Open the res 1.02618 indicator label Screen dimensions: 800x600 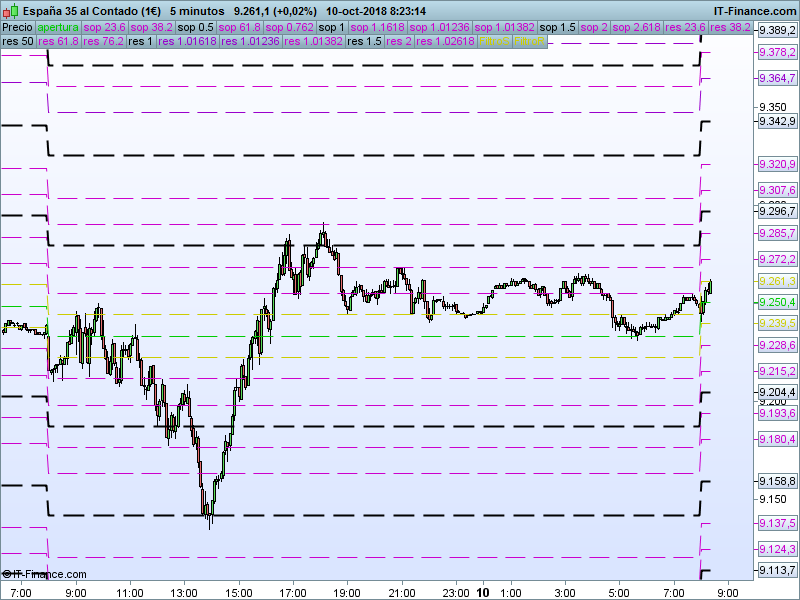click(445, 41)
